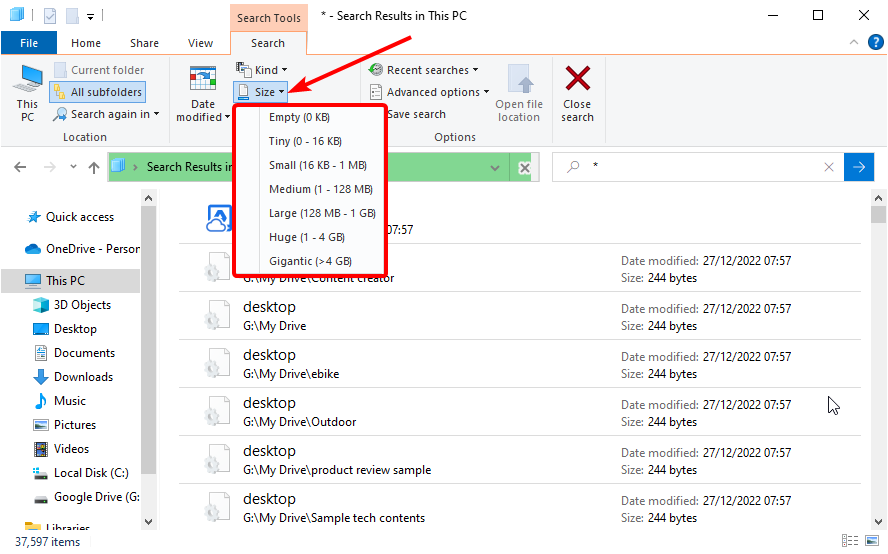Collapse the ribbon with the chevron

tap(854, 42)
